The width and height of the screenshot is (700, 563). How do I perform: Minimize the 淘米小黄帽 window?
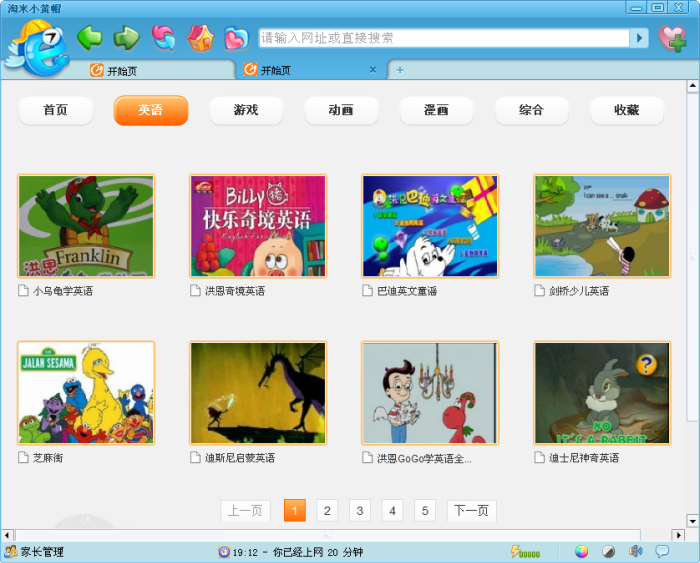coord(637,7)
